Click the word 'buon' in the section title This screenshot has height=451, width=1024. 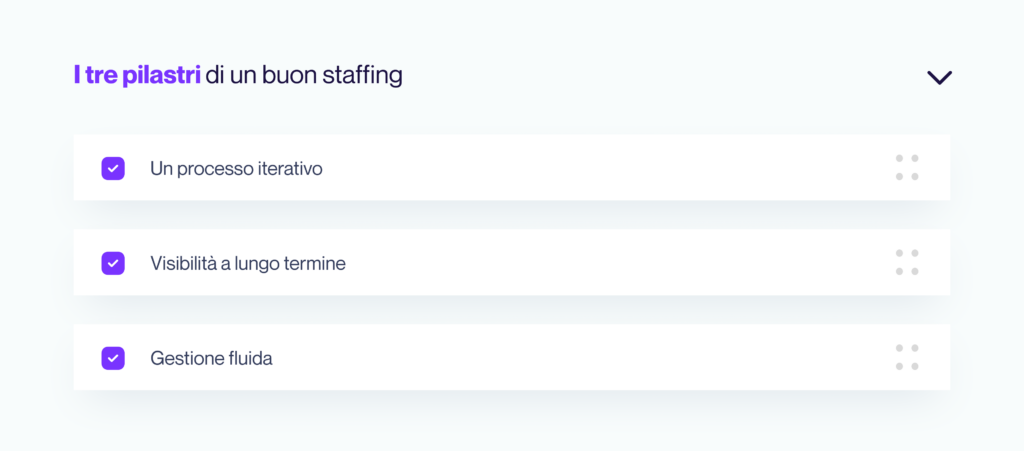(290, 75)
